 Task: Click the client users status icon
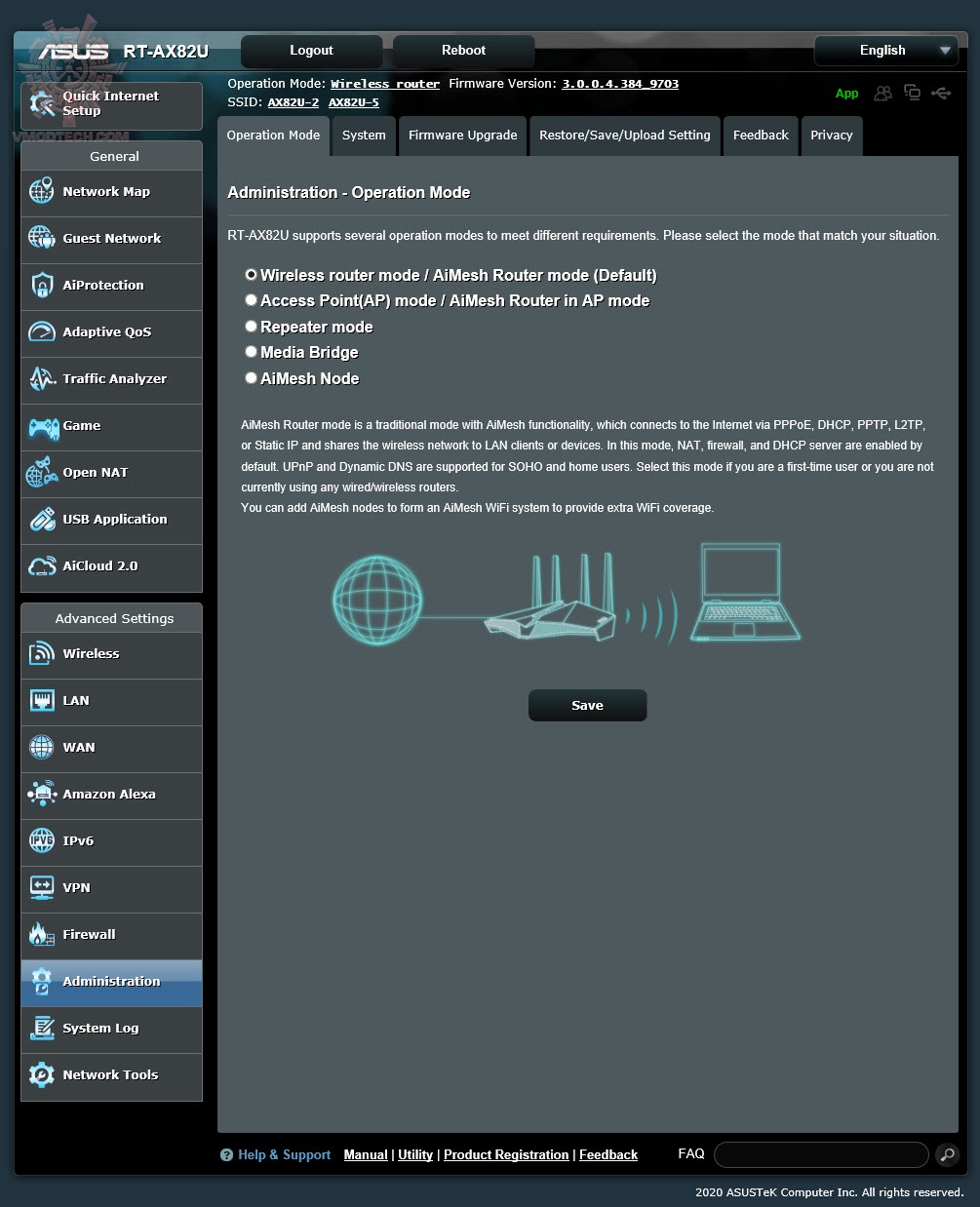coord(882,93)
